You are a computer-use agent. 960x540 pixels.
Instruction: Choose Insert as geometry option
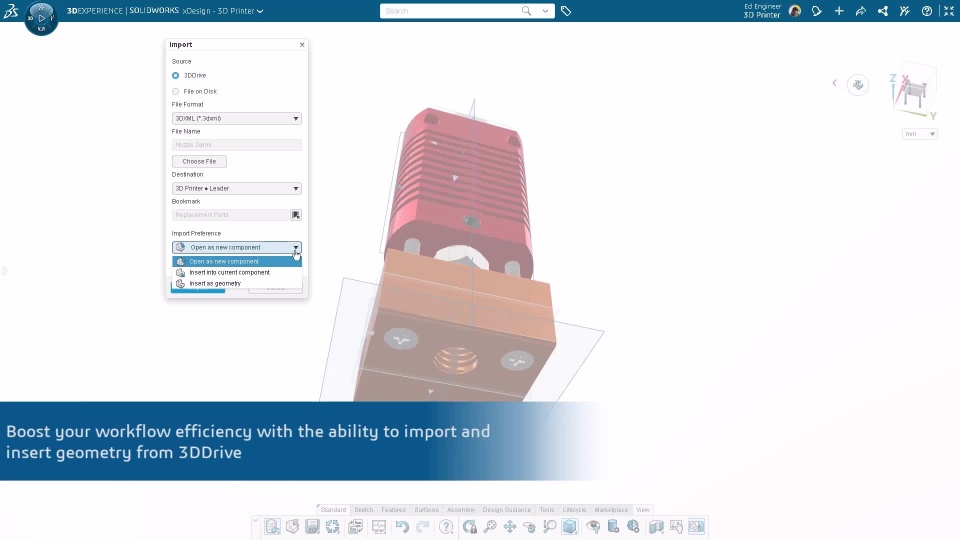pyautogui.click(x=236, y=283)
